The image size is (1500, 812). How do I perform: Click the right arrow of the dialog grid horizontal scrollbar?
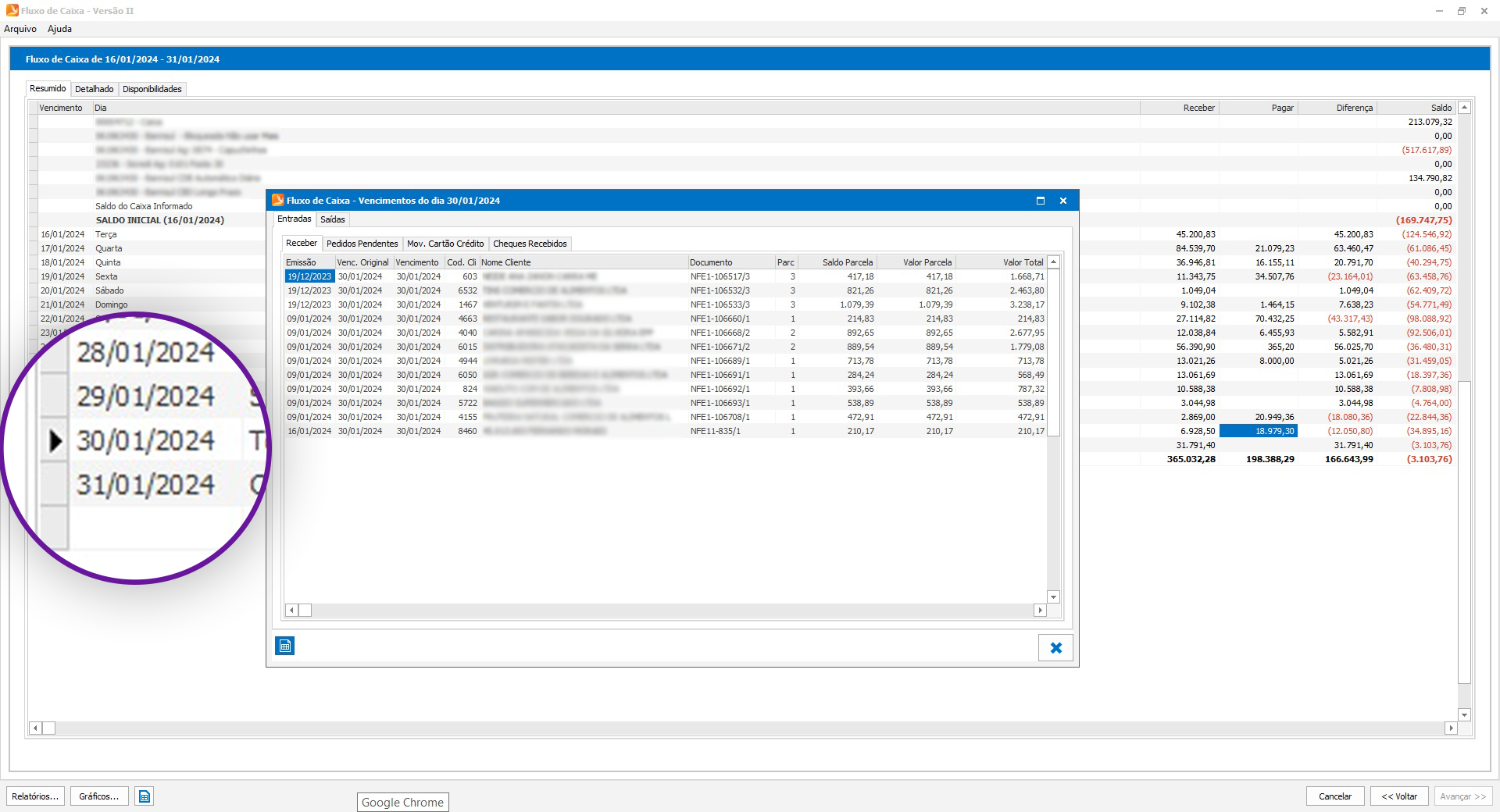pos(1040,610)
